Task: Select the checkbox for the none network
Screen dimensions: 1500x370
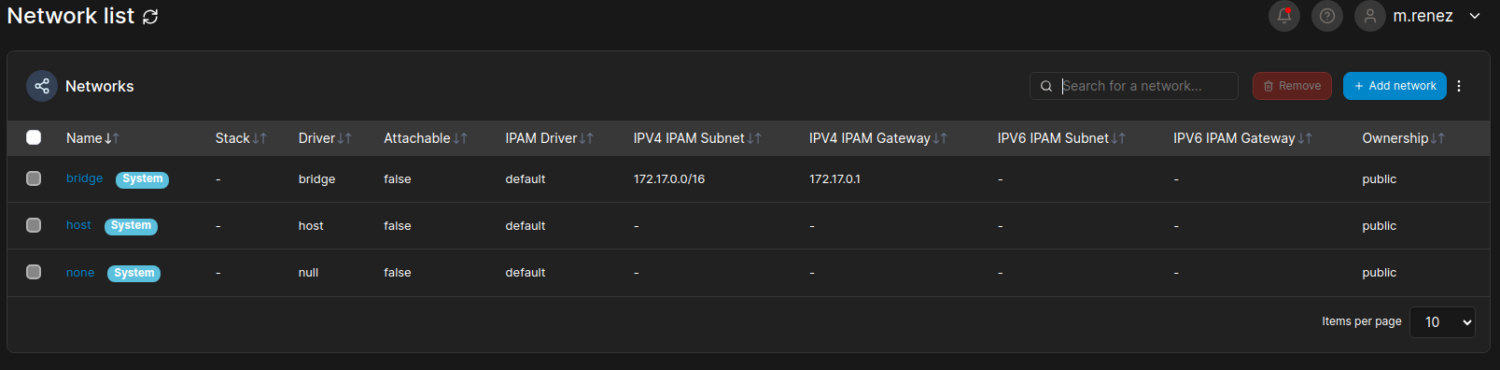Action: pyautogui.click(x=34, y=272)
